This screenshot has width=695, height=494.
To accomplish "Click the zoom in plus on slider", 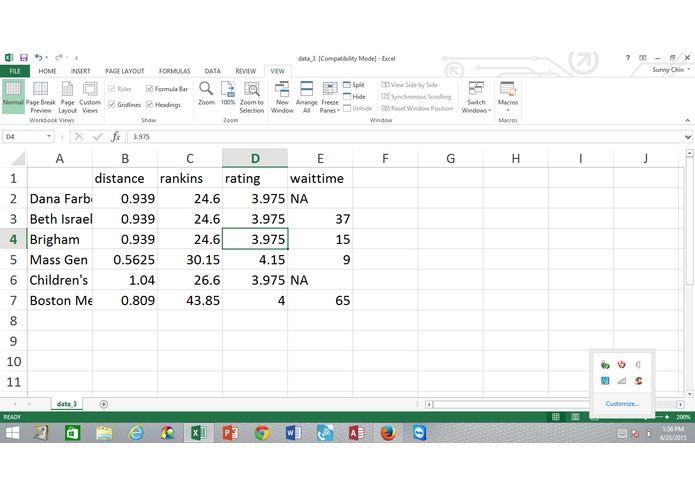I will click(667, 417).
